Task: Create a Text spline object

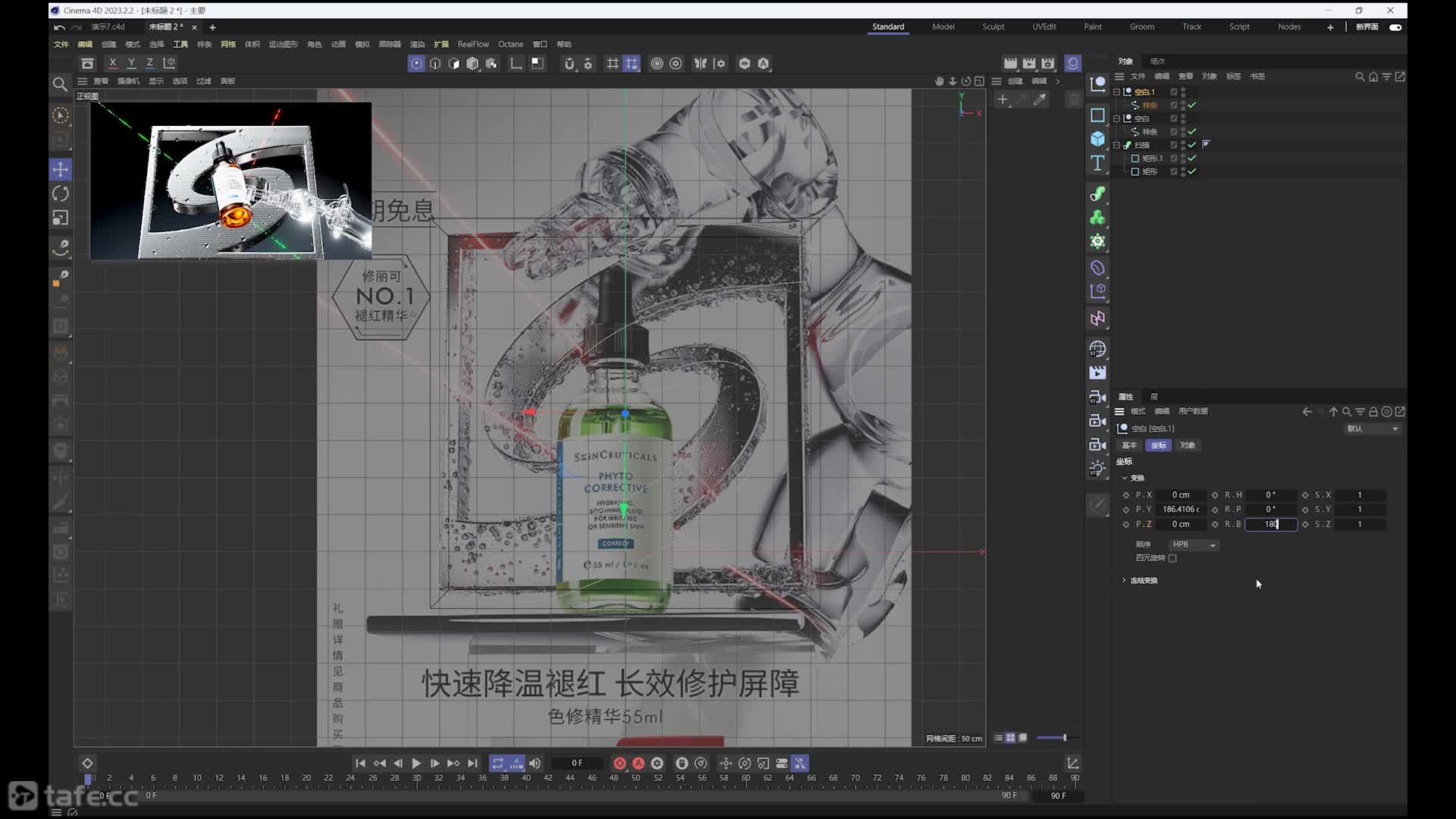Action: [1097, 163]
